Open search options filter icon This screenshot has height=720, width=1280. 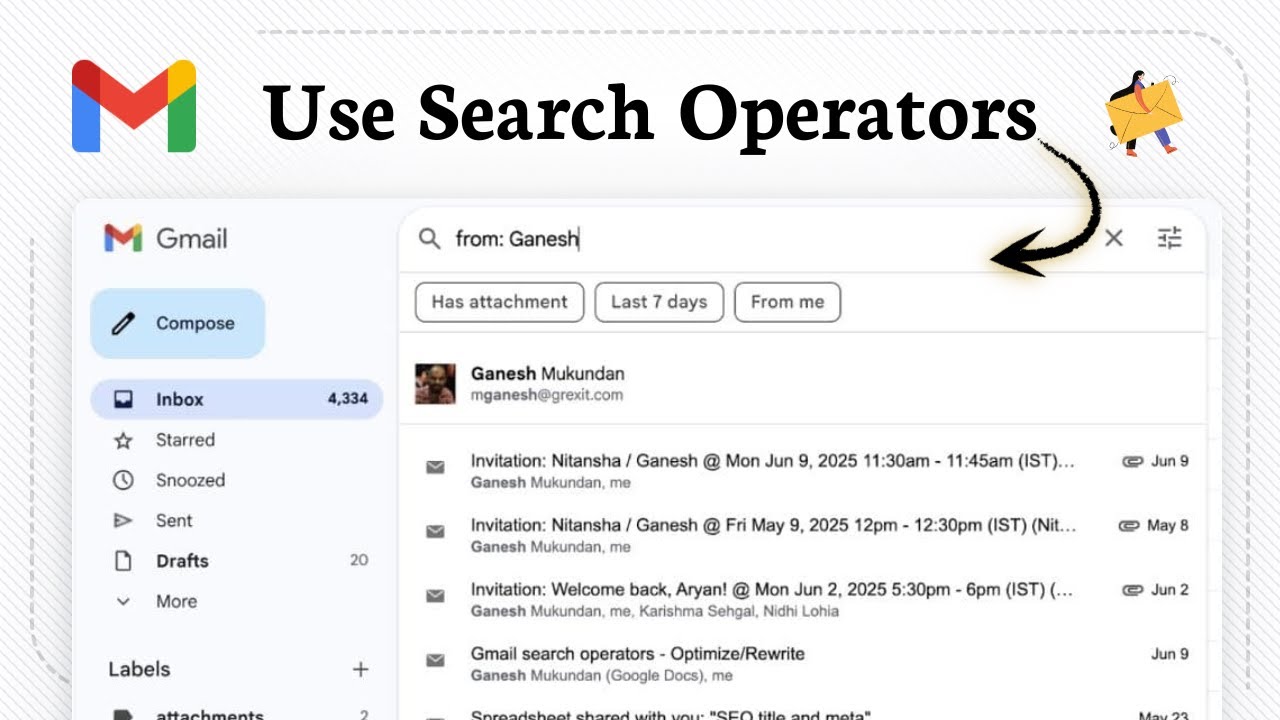pyautogui.click(x=1170, y=238)
